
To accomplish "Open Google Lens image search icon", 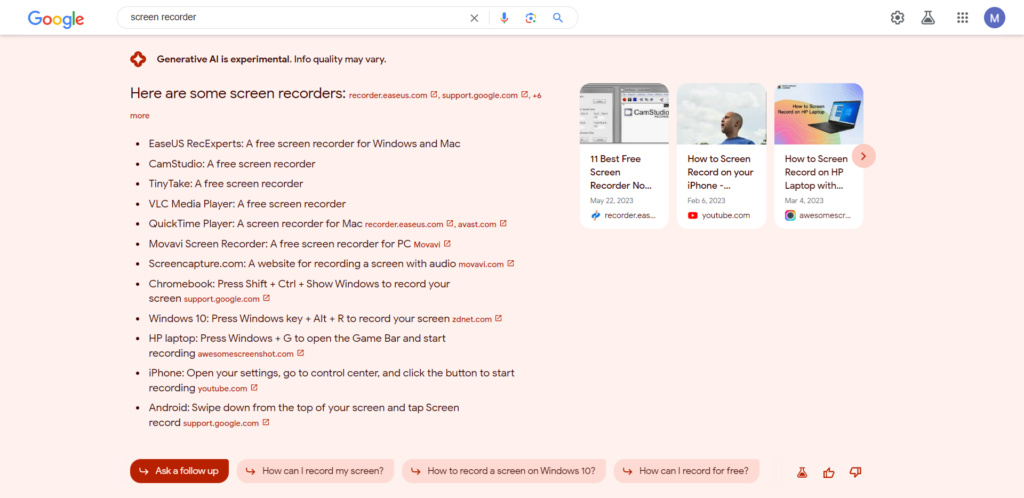I will (x=530, y=18).
